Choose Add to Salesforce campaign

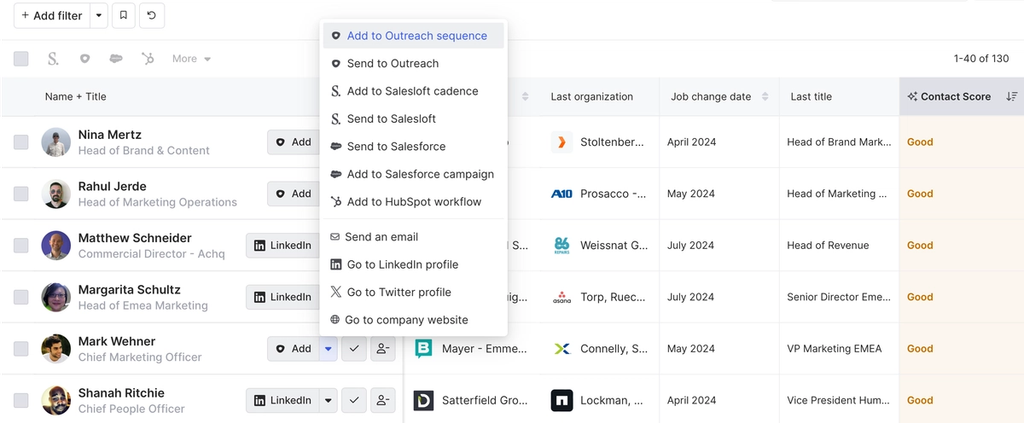click(x=413, y=174)
